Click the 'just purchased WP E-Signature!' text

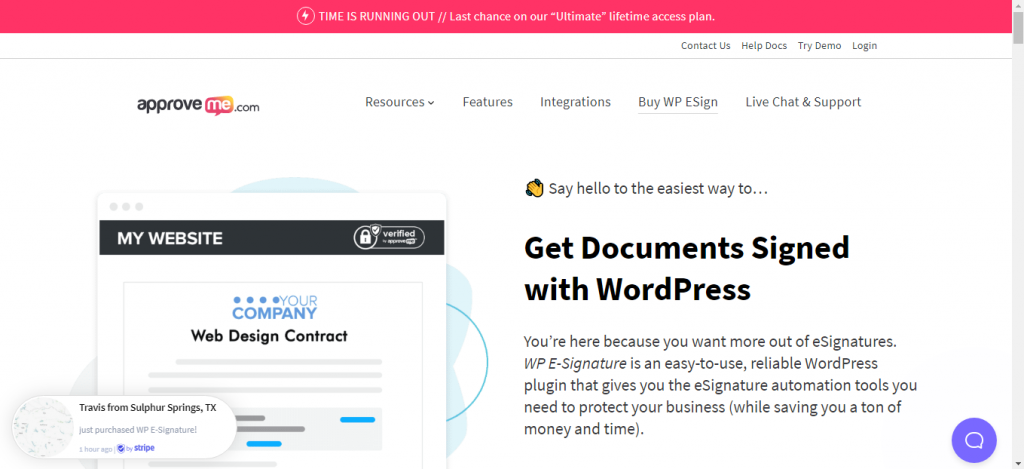[x=138, y=430]
